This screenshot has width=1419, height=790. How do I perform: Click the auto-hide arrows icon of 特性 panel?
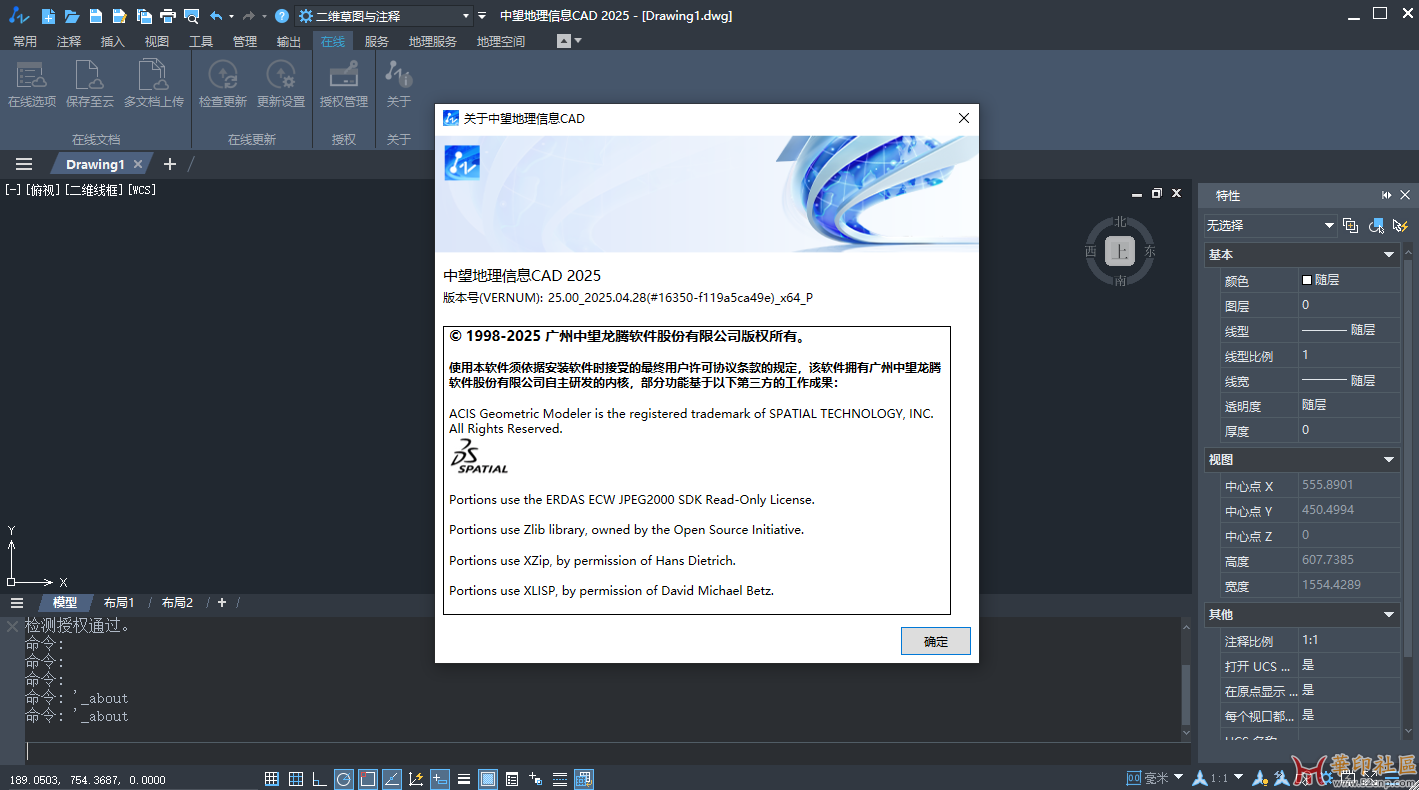[1387, 195]
